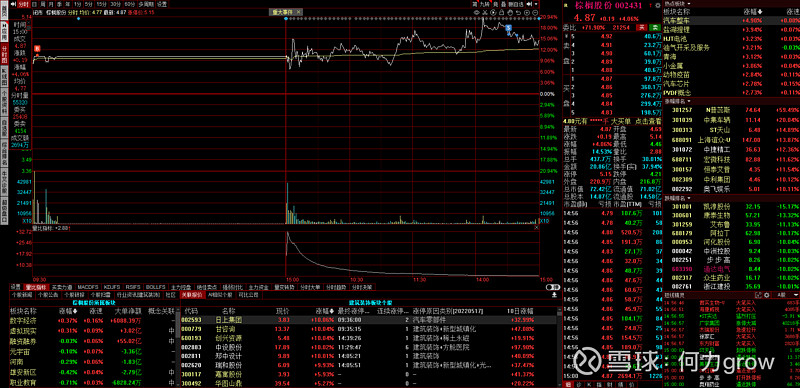This screenshot has height=388, width=800.
Task: Click the download icon above related stocks table
Action: tap(554, 295)
